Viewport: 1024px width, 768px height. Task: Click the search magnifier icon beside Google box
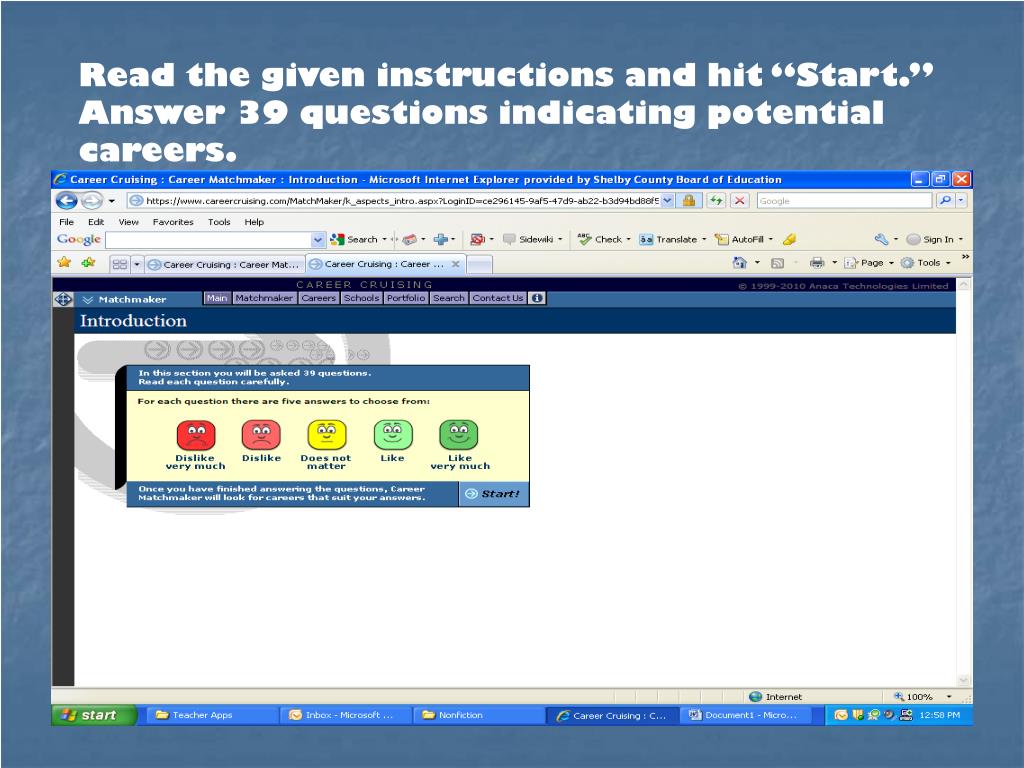(944, 201)
